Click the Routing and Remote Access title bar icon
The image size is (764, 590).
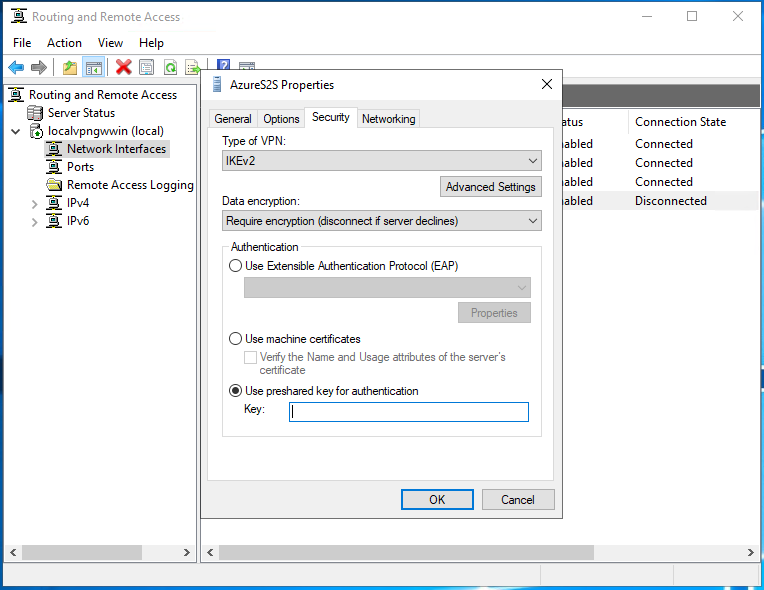click(19, 16)
